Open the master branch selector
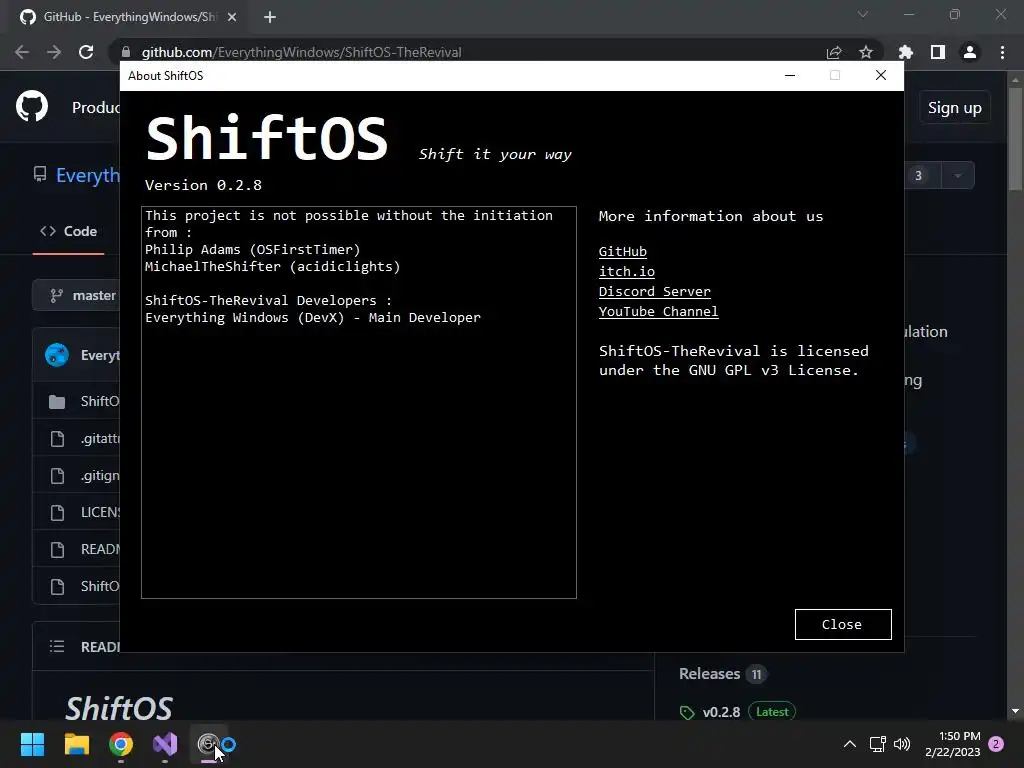The image size is (1024, 768). click(76, 296)
